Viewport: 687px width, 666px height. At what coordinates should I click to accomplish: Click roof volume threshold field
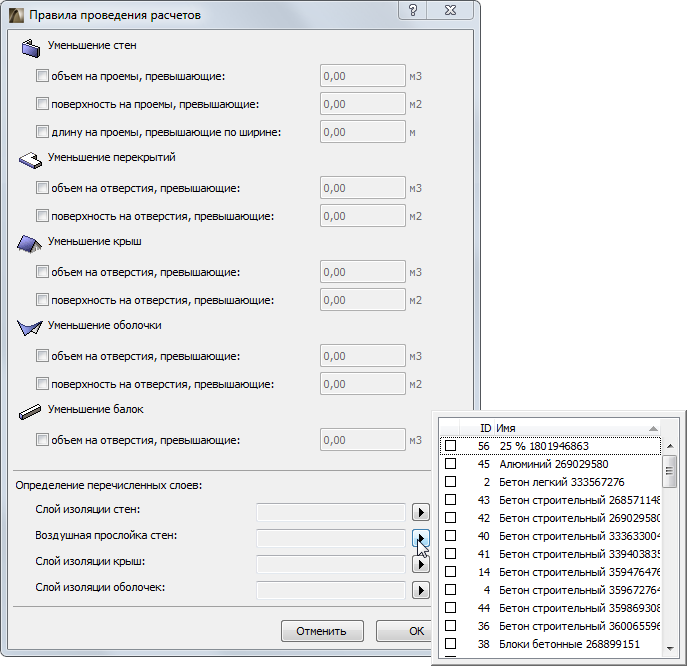pos(363,272)
